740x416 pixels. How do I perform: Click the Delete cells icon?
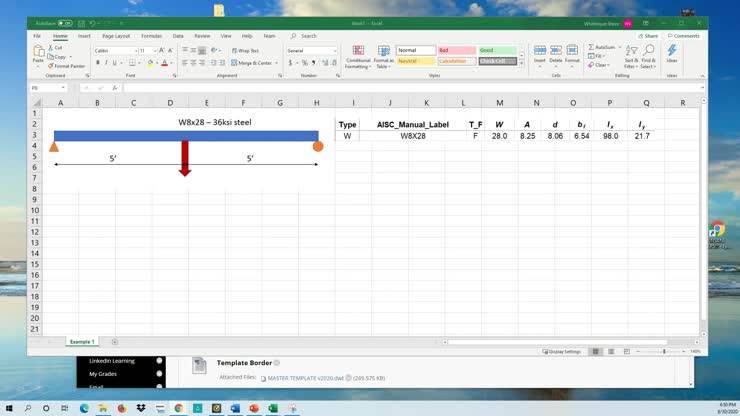pos(556,54)
